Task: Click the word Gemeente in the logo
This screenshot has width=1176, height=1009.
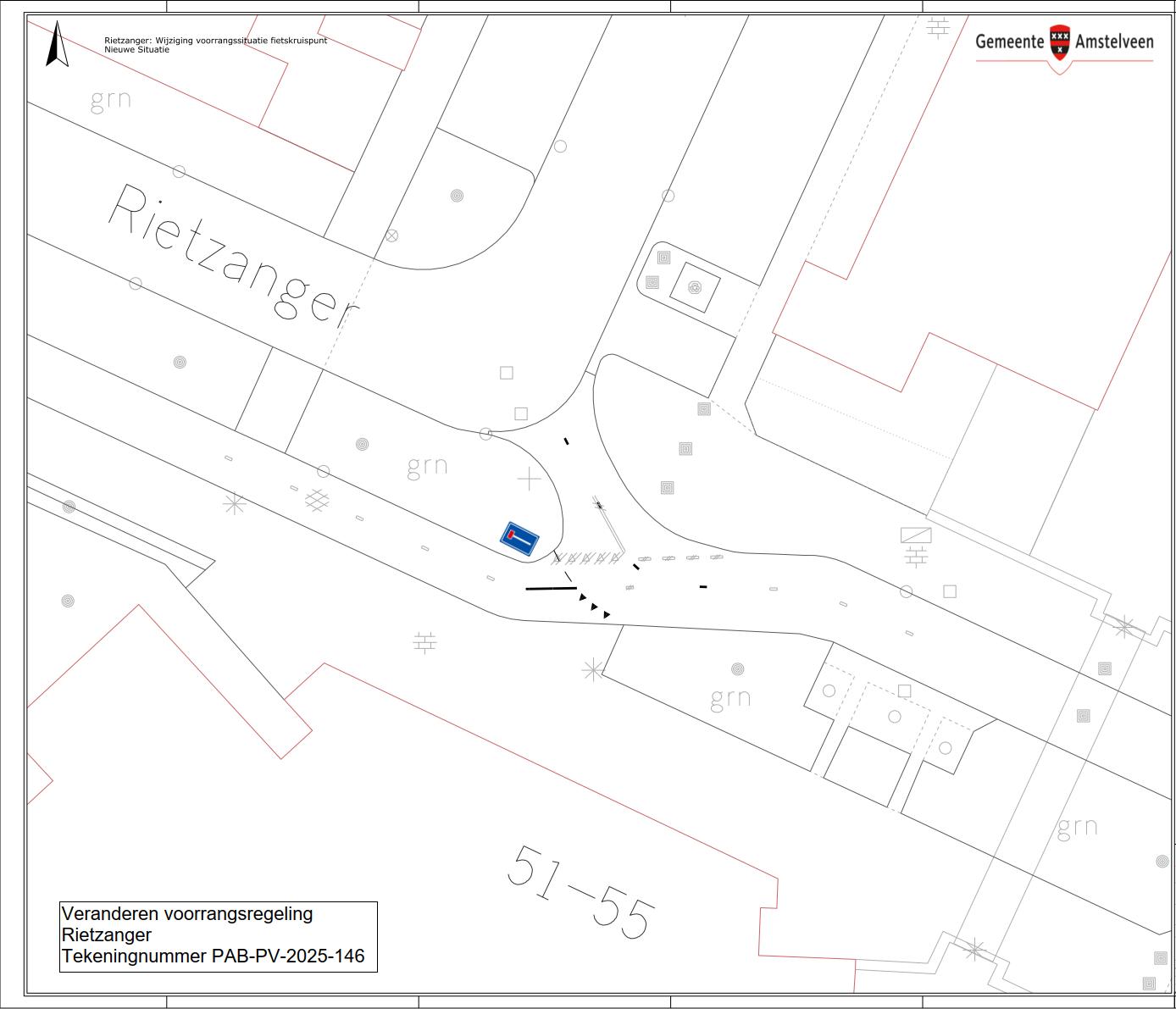Action: (1009, 42)
